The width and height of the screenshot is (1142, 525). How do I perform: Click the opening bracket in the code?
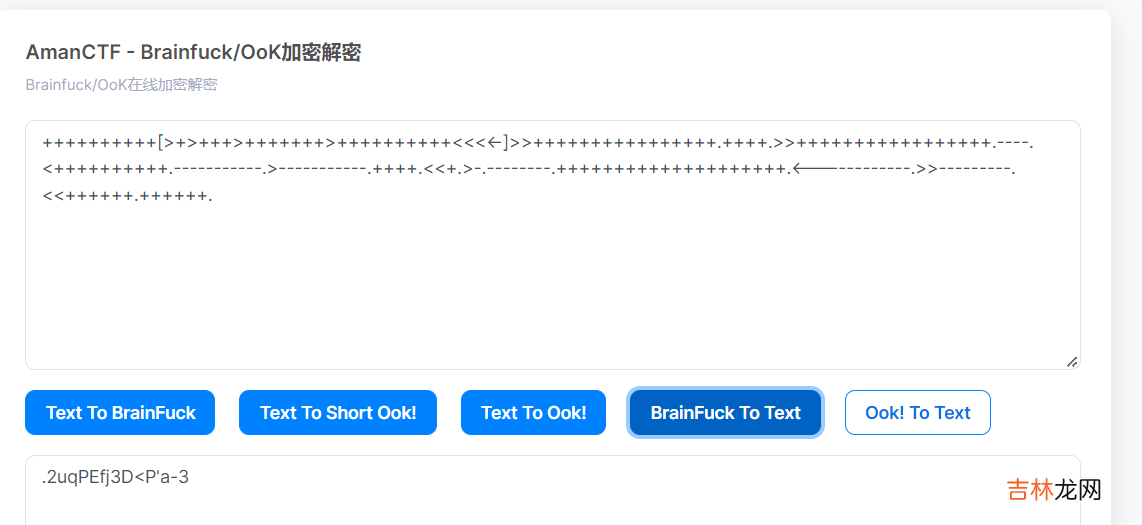[161, 143]
